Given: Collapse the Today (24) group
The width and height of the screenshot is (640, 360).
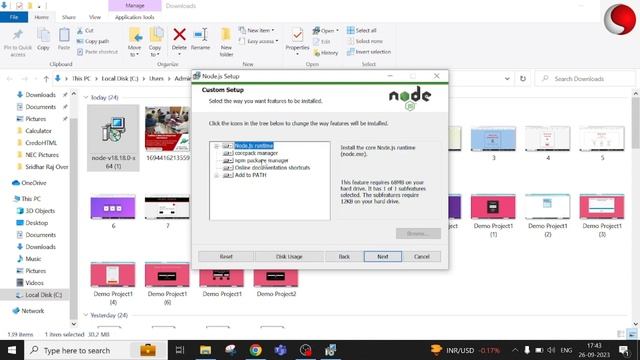Looking at the screenshot, I should pyautogui.click(x=86, y=98).
